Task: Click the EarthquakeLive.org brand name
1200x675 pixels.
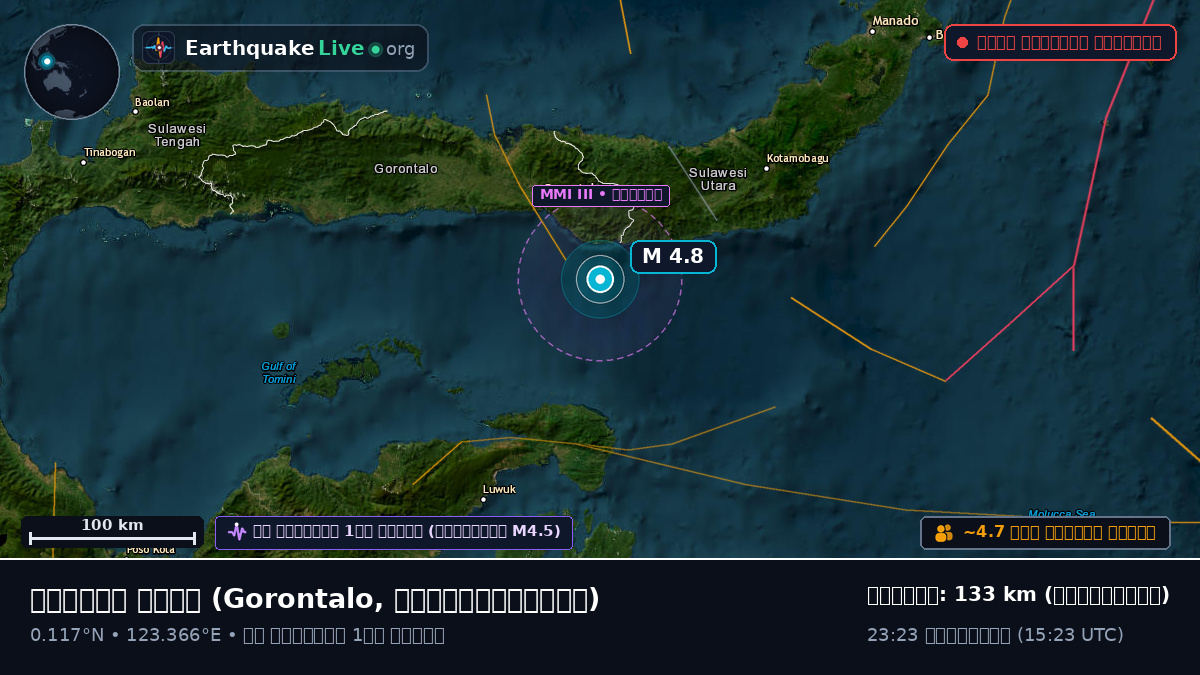Action: 300,48
